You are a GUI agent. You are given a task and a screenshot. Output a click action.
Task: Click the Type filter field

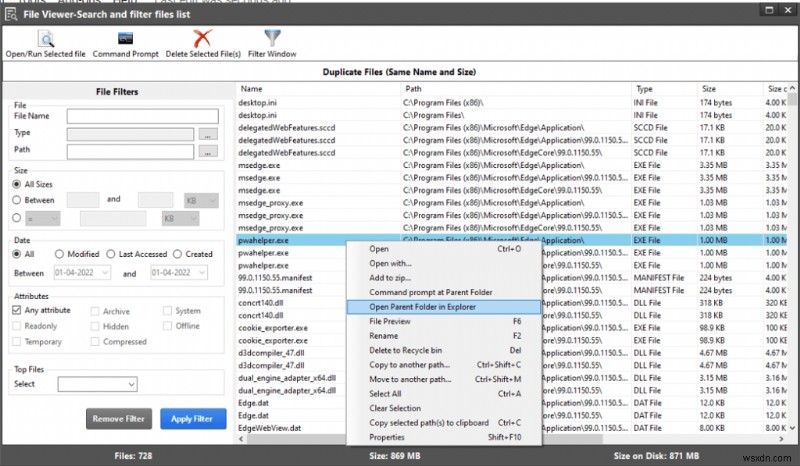(130, 134)
